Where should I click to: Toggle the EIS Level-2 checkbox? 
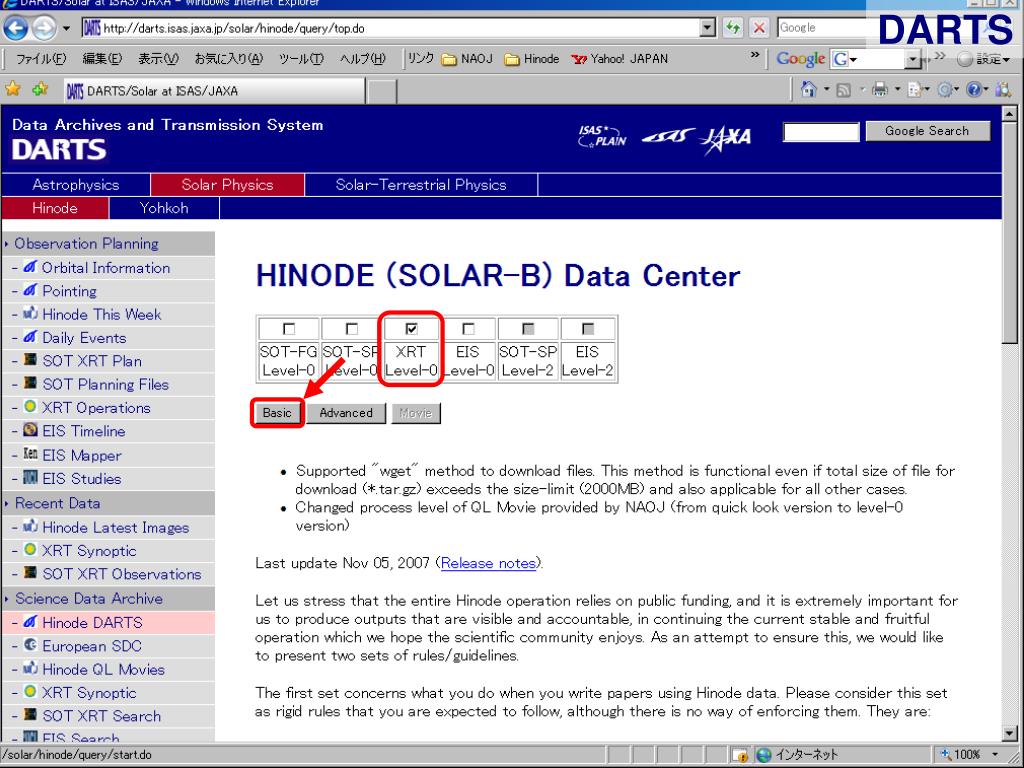588,328
